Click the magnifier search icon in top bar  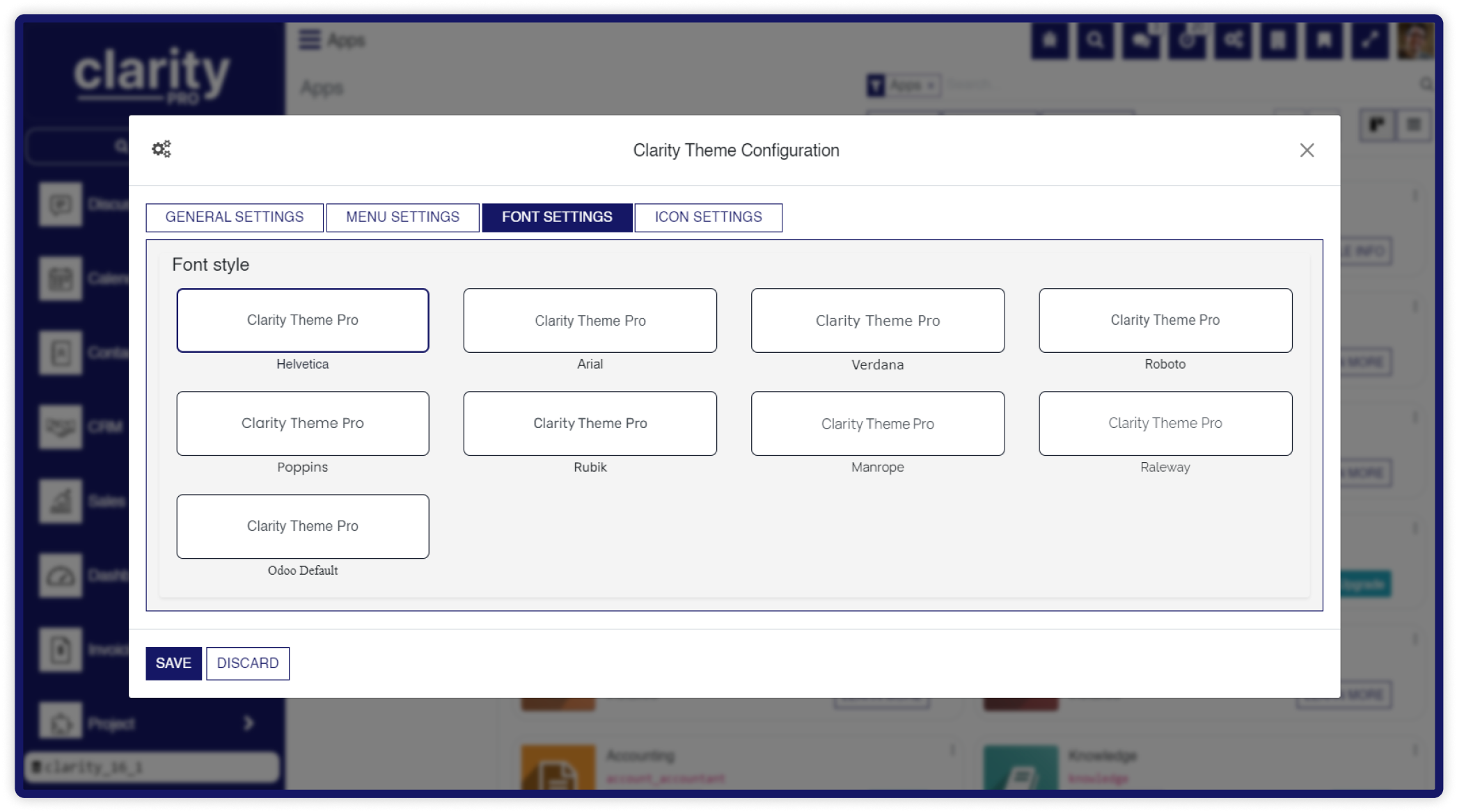1095,40
